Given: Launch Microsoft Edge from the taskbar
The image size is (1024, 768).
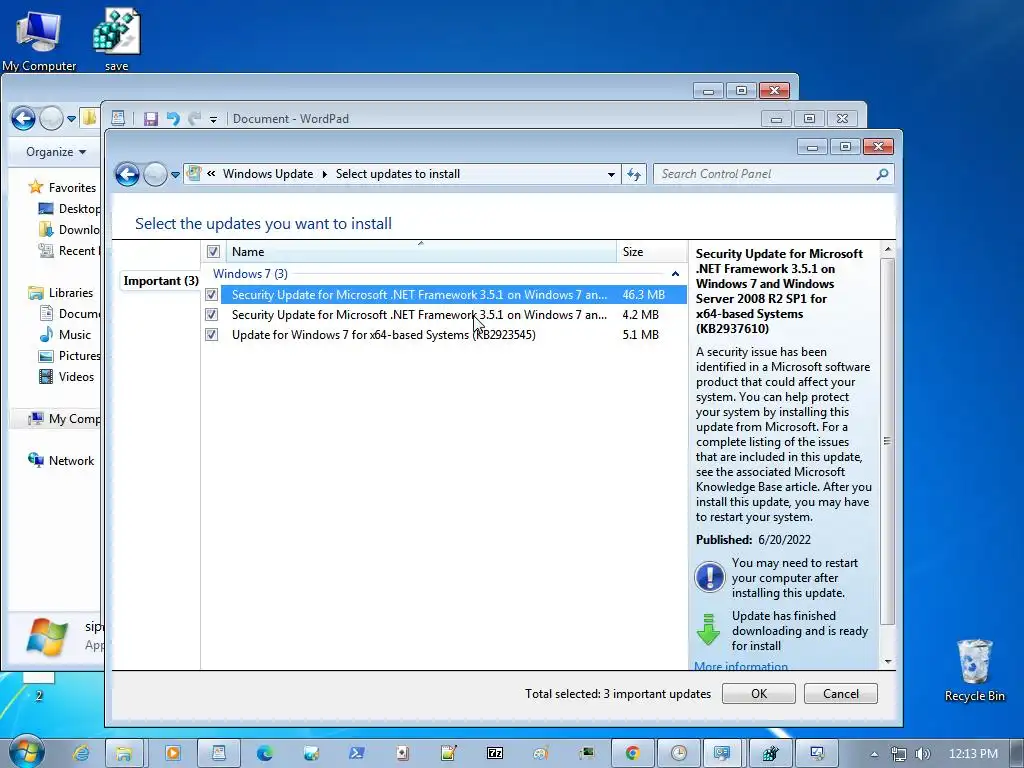Looking at the screenshot, I should (x=264, y=753).
